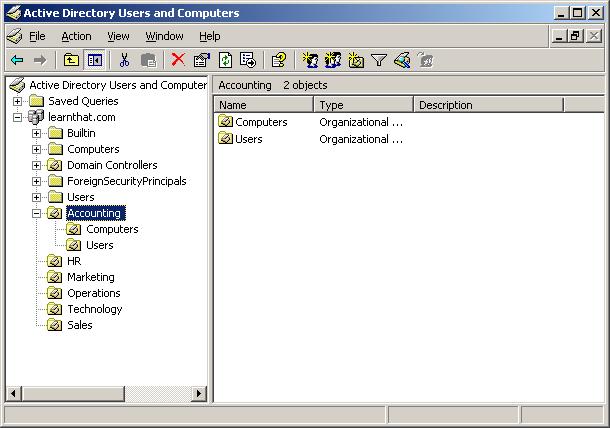Viewport: 610px width, 428px height.
Task: Click the Cut scissors icon
Action: click(x=124, y=60)
